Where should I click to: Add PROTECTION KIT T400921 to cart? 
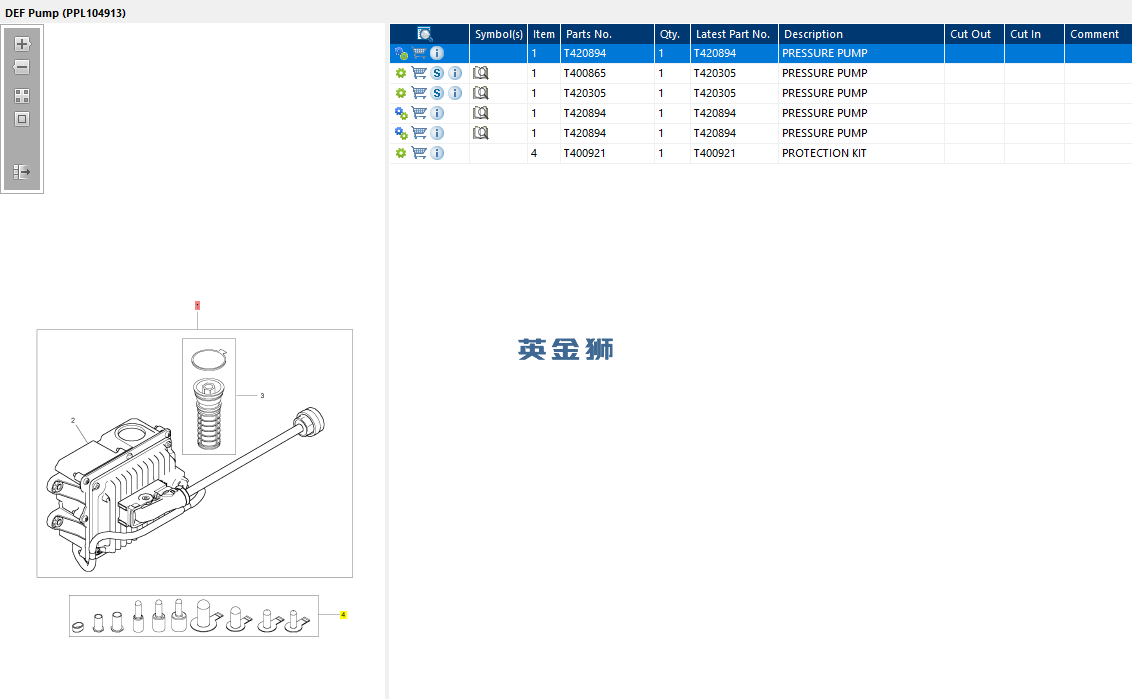(x=419, y=153)
